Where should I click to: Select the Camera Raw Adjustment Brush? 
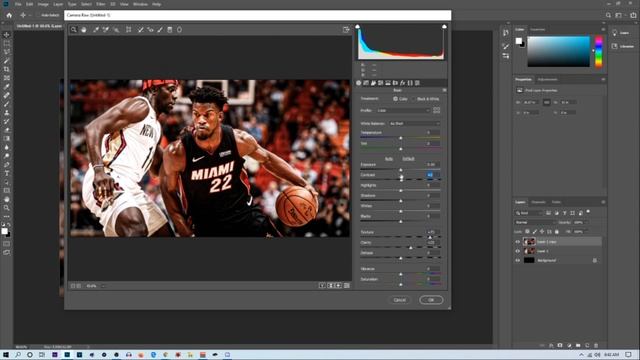coord(160,30)
